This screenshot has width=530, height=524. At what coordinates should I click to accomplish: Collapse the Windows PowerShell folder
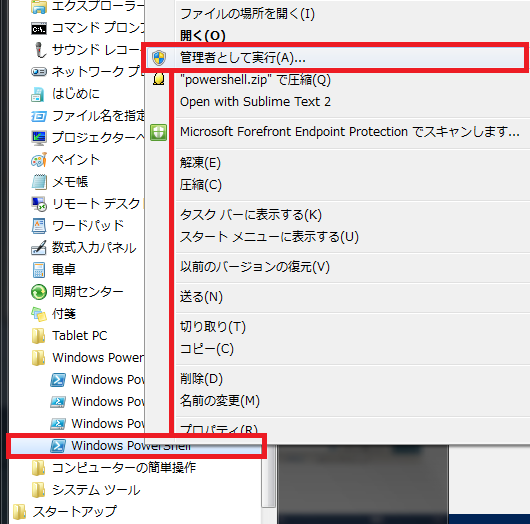[88, 358]
